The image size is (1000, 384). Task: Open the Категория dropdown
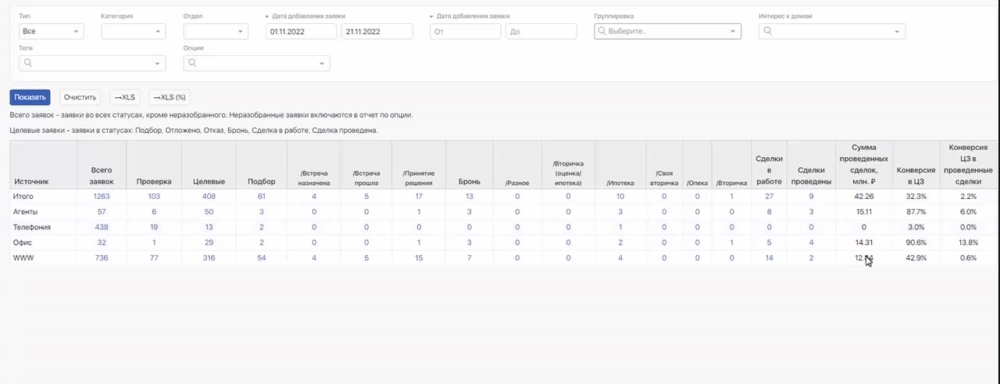pyautogui.click(x=133, y=31)
